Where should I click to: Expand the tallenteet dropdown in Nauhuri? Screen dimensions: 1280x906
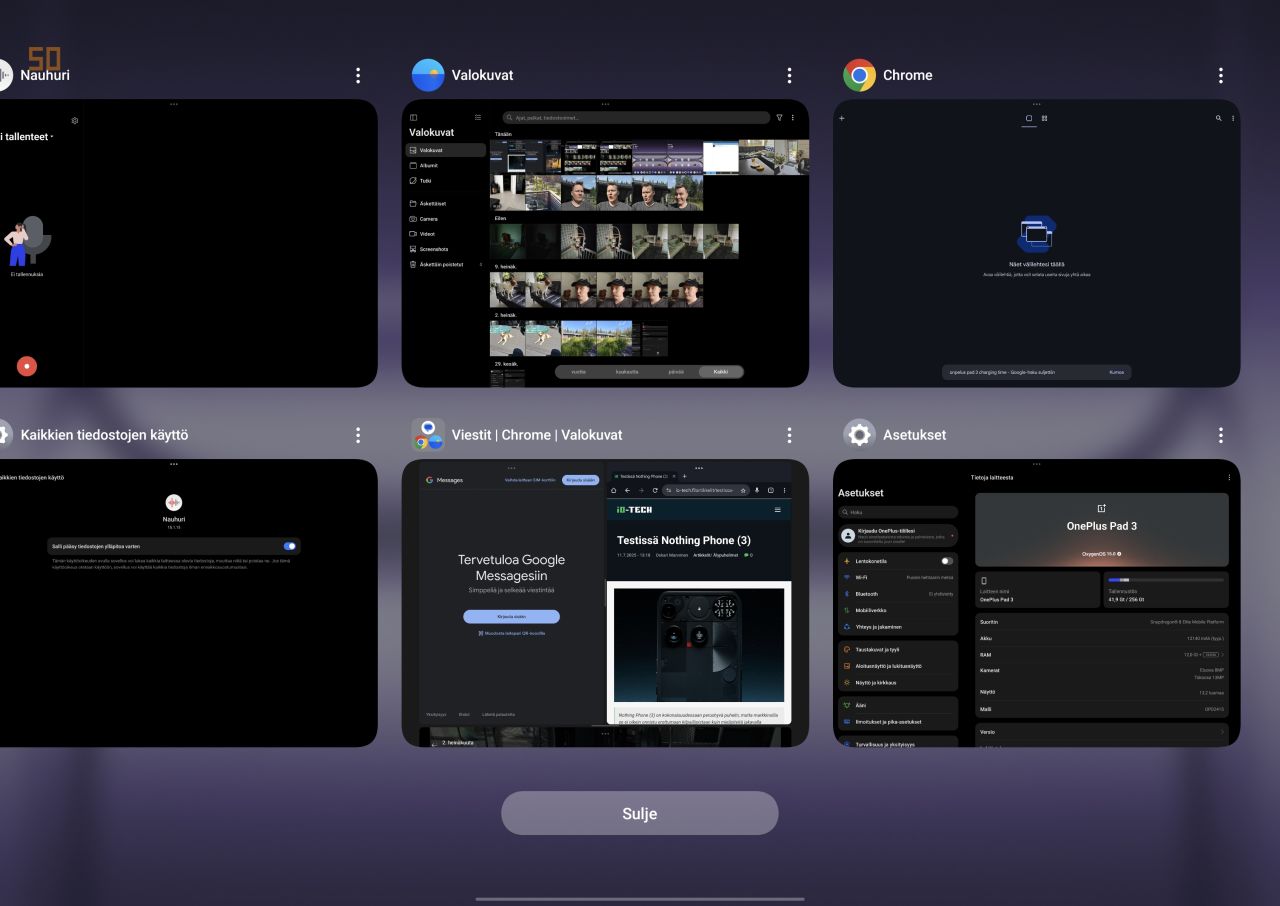(x=28, y=137)
